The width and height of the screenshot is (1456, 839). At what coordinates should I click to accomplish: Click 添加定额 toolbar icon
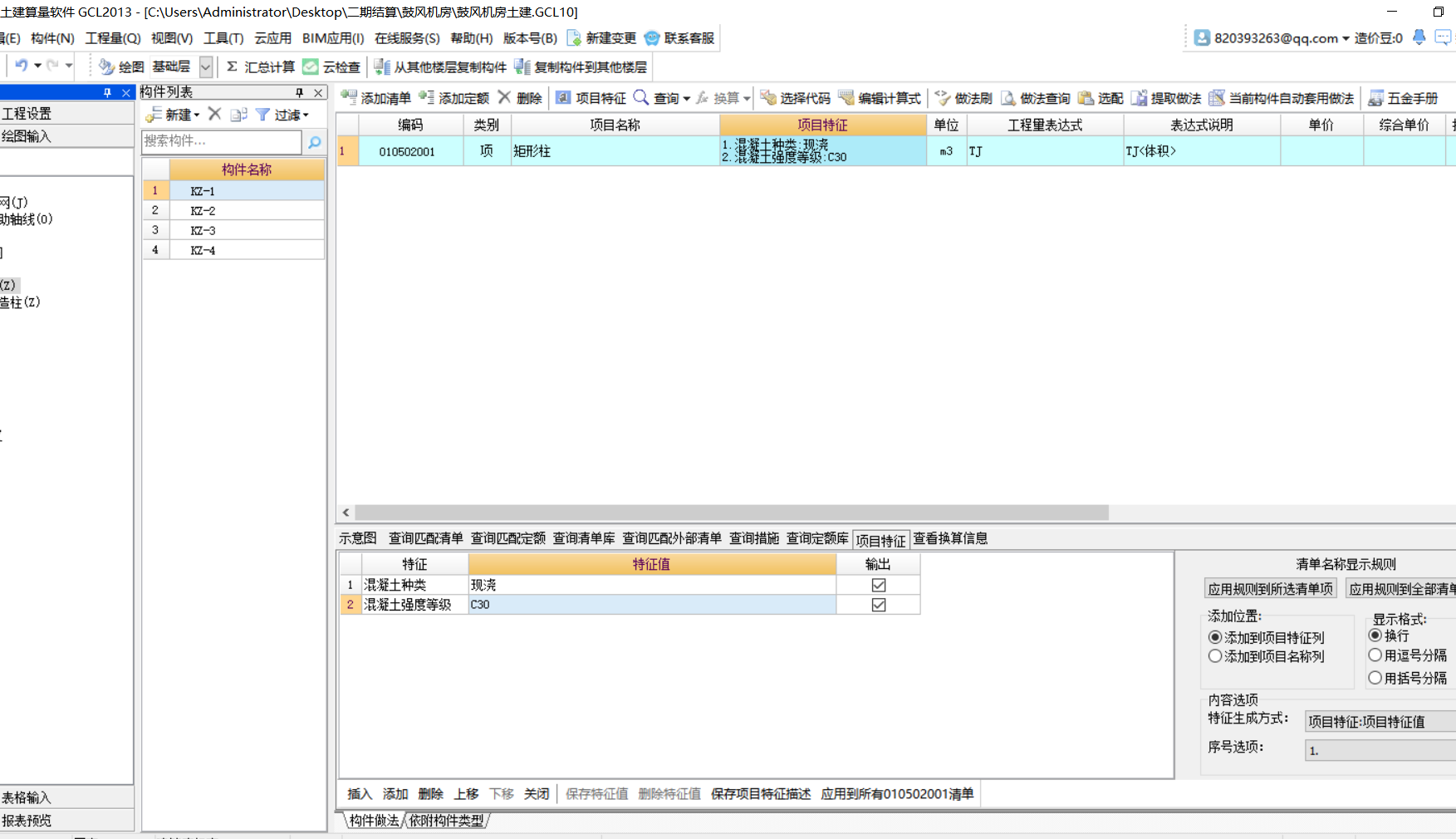(427, 98)
